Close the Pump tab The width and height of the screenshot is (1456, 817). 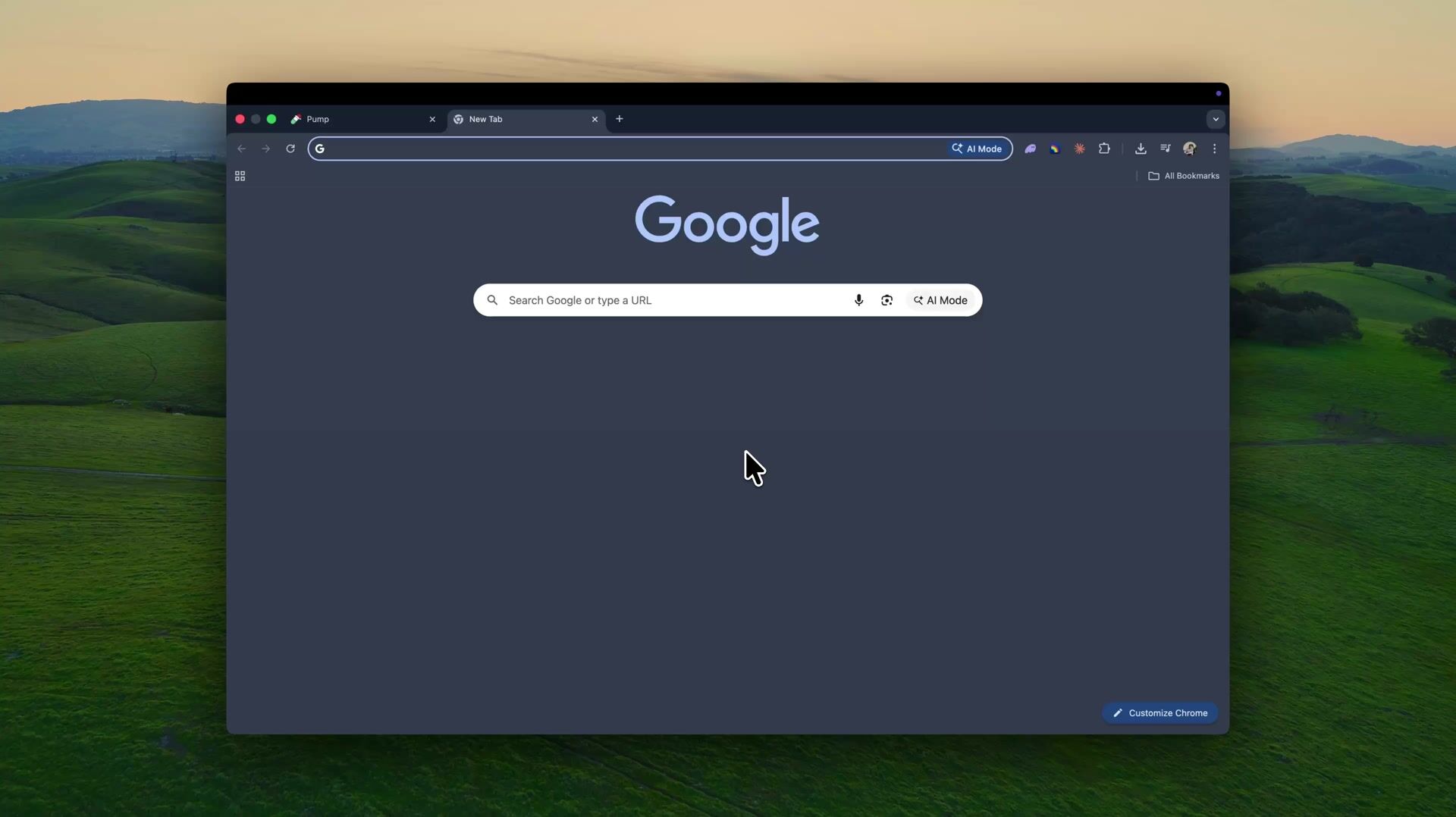[x=432, y=119]
